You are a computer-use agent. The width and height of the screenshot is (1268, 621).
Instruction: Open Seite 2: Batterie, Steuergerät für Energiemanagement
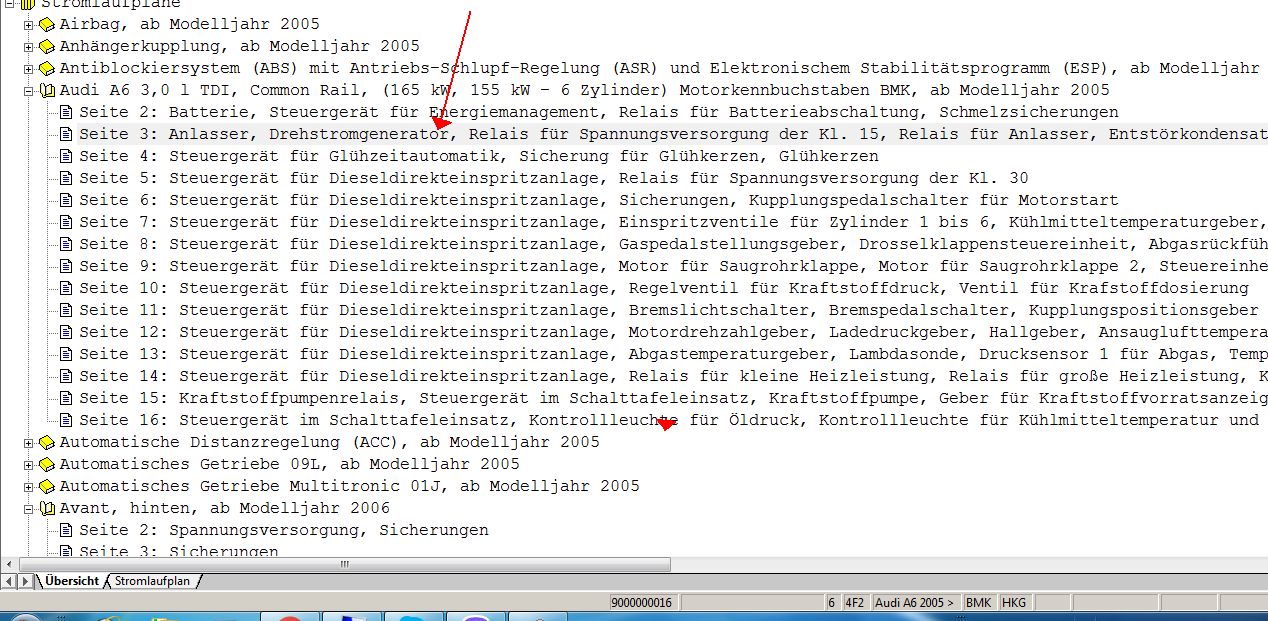[599, 112]
